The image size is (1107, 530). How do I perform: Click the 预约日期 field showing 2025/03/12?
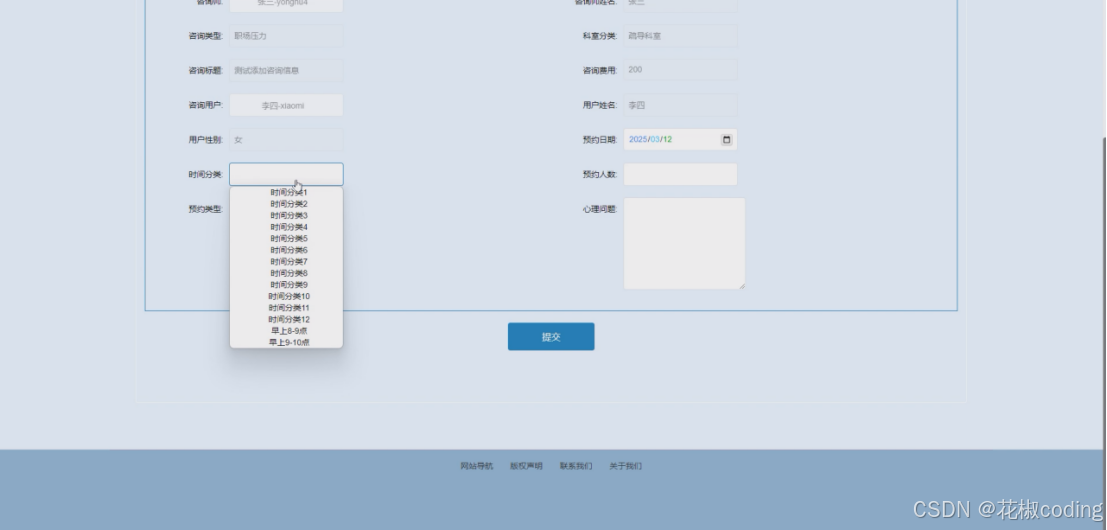[x=681, y=140]
